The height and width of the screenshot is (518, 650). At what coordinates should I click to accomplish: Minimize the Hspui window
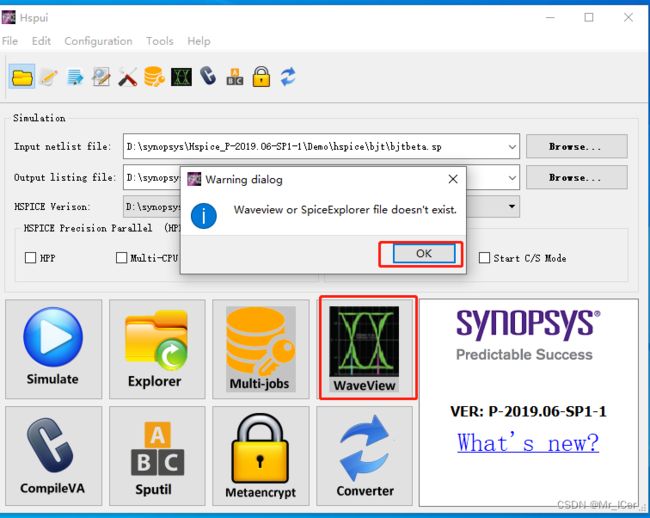pos(551,17)
